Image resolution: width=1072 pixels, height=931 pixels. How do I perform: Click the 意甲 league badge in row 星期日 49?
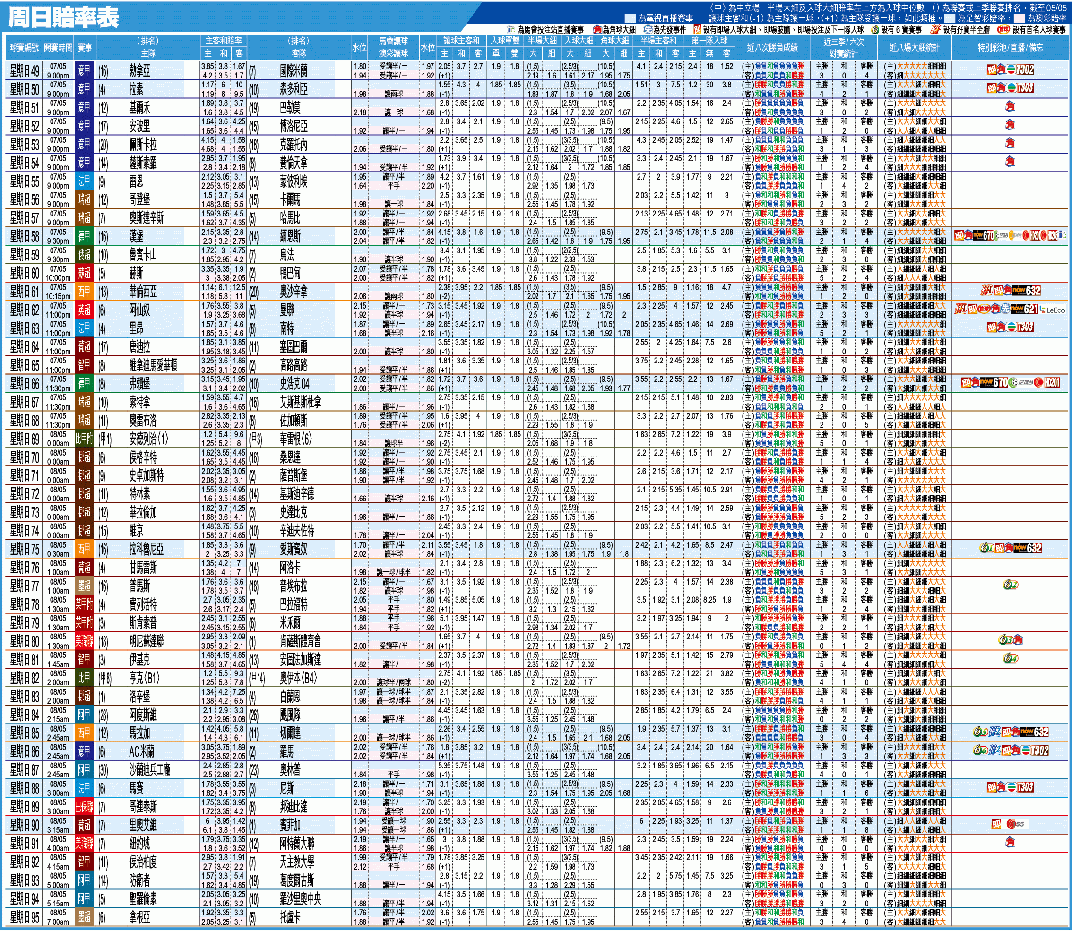tap(84, 70)
